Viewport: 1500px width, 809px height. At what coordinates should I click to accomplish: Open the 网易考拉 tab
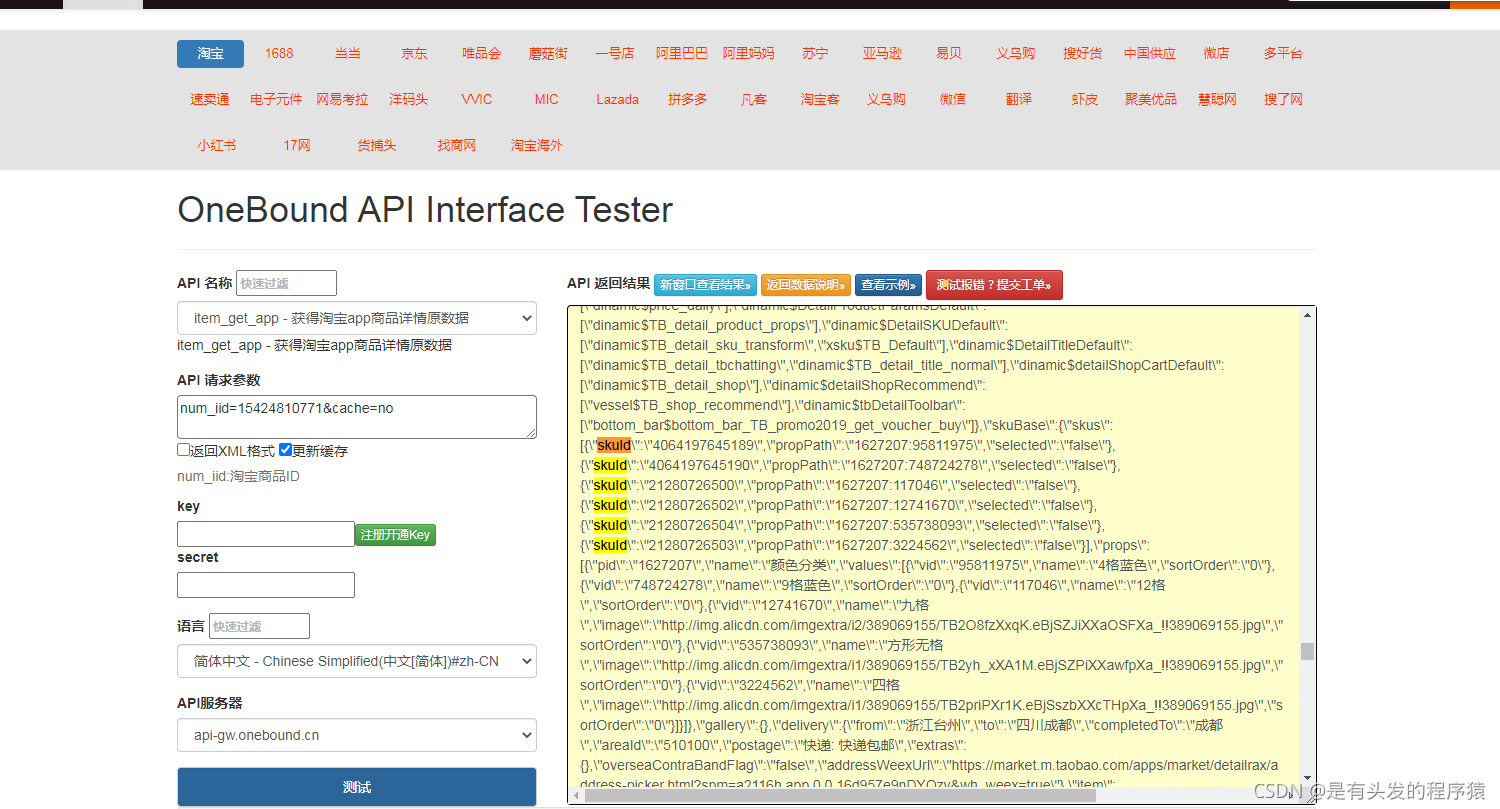pyautogui.click(x=342, y=100)
